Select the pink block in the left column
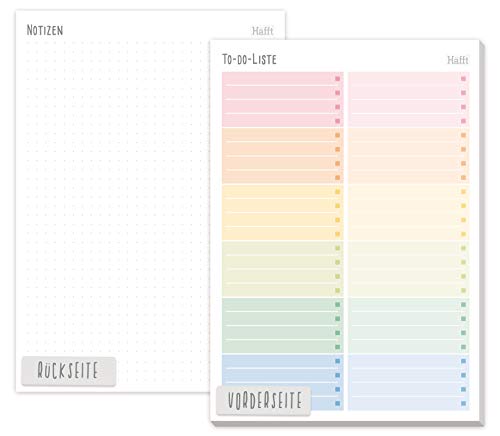500x436 pixels. point(283,99)
